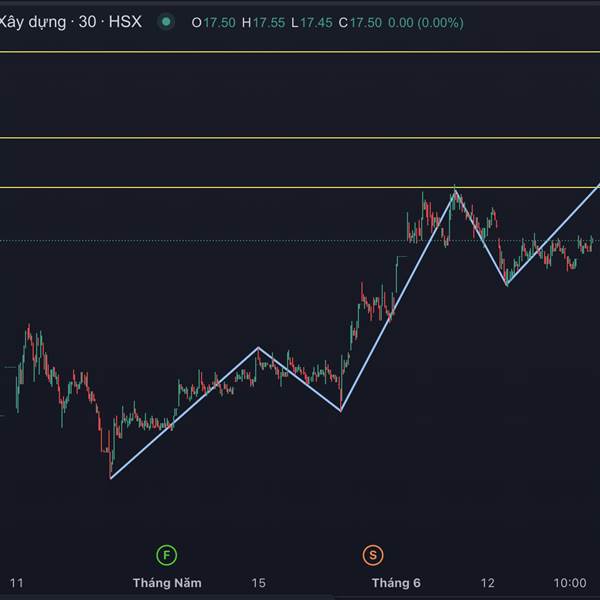This screenshot has width=600, height=600.
Task: Click the '15' date label on time axis
Action: coord(259,583)
